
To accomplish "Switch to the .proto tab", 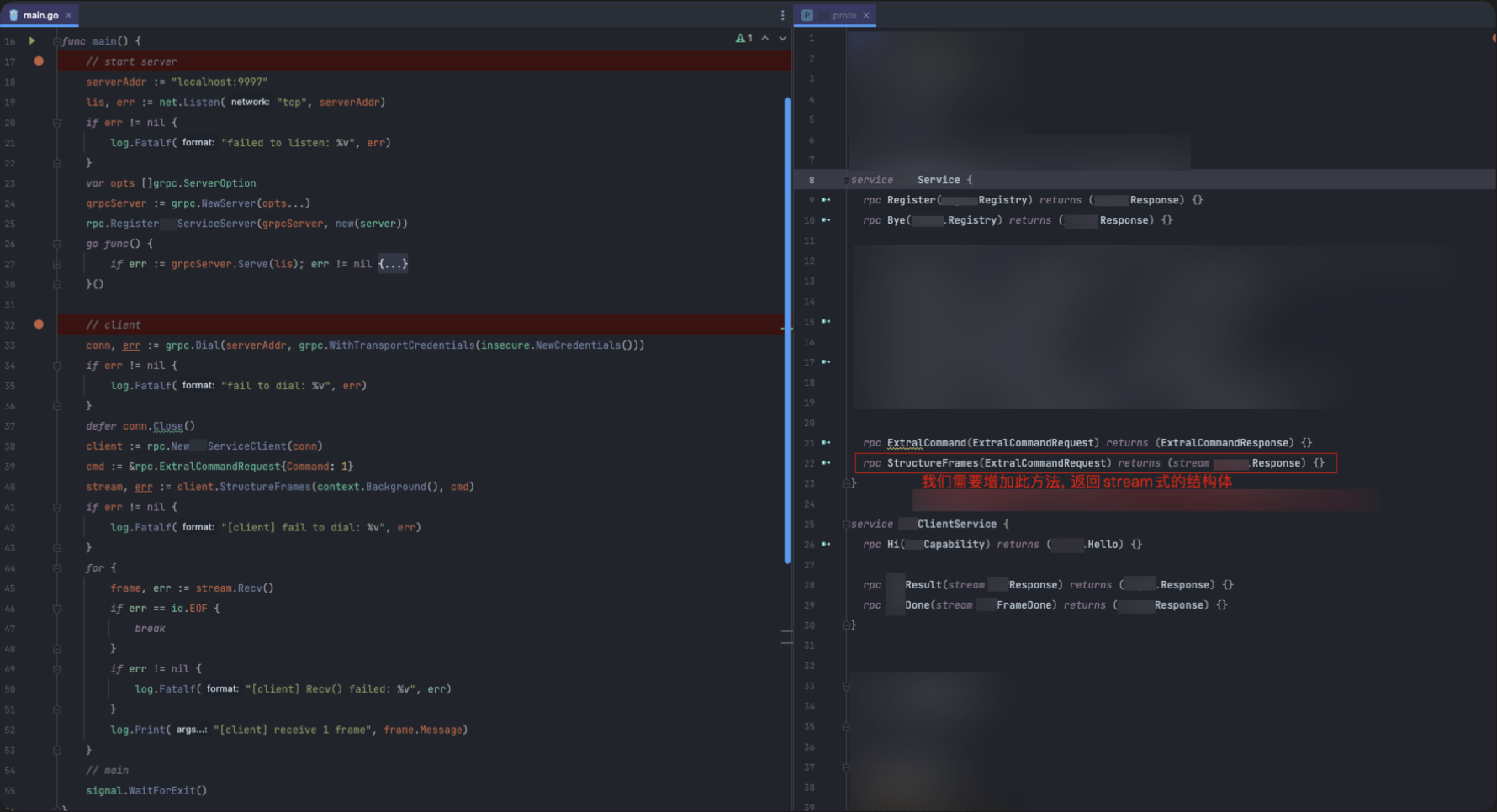I will (837, 15).
